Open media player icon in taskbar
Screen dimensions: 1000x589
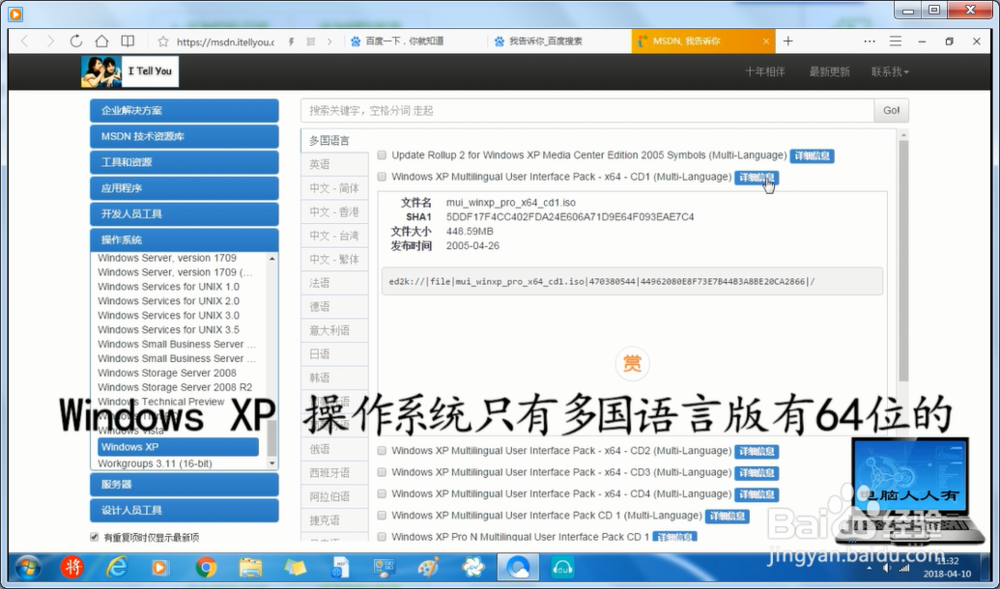coord(160,567)
